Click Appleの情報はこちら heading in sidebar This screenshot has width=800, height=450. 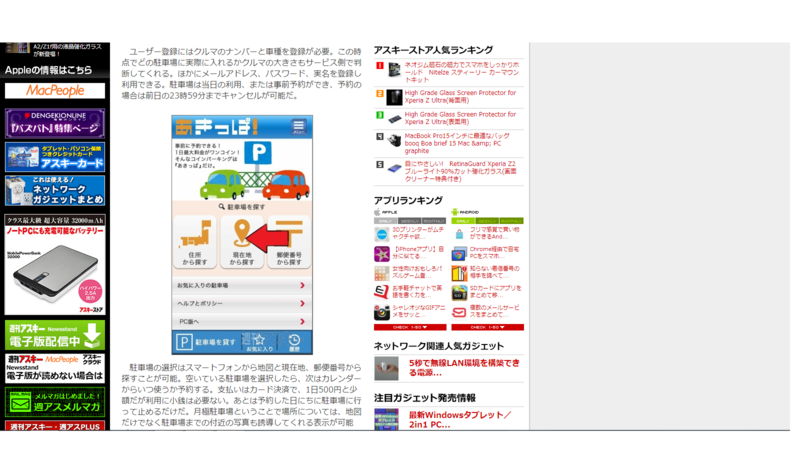(49, 70)
